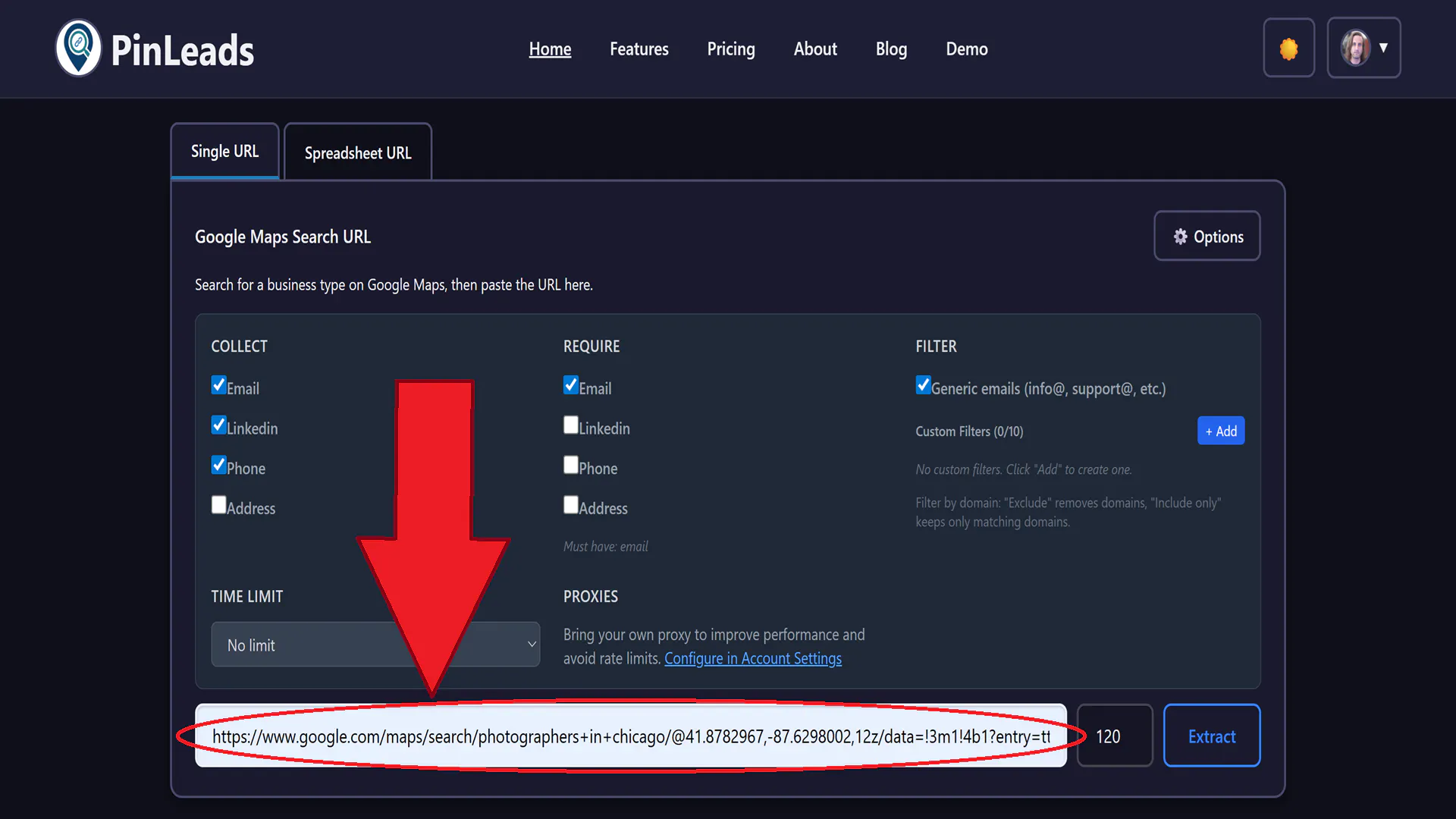
Task: Switch to the Spreadsheet URL tab
Action: click(358, 152)
